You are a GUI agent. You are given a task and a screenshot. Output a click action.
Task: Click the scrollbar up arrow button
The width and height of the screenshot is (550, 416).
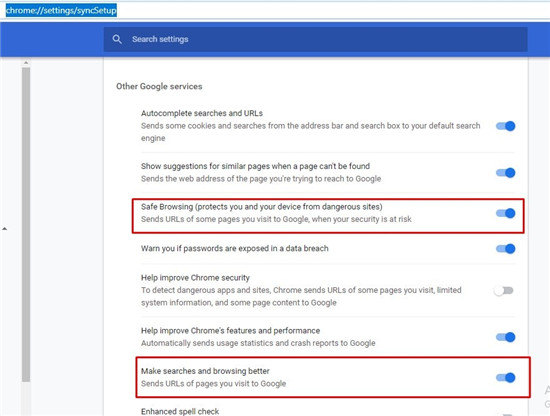pos(26,63)
